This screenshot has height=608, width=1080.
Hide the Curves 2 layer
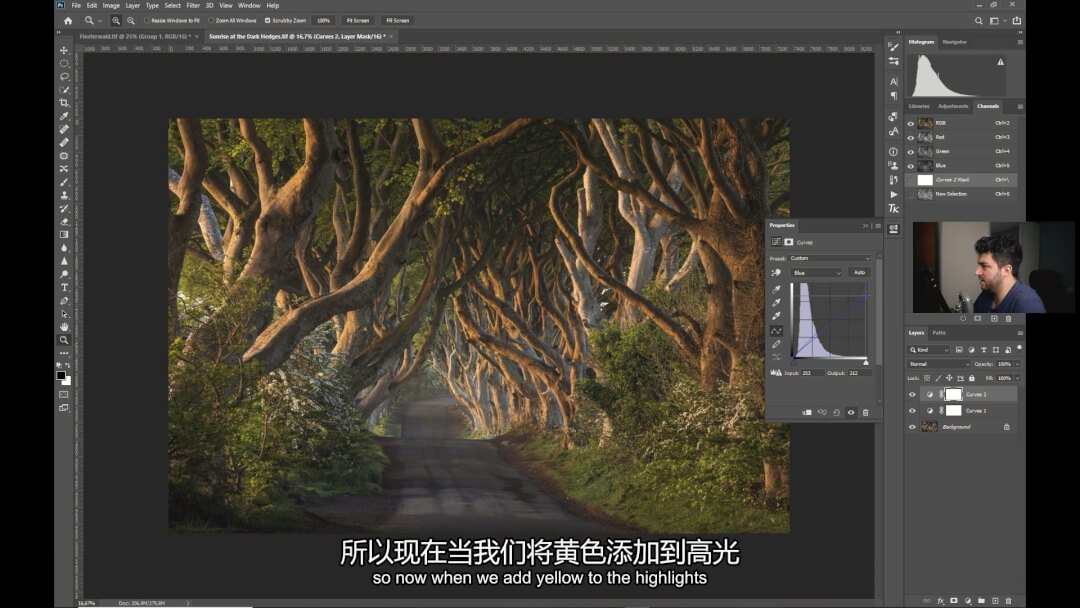912,395
